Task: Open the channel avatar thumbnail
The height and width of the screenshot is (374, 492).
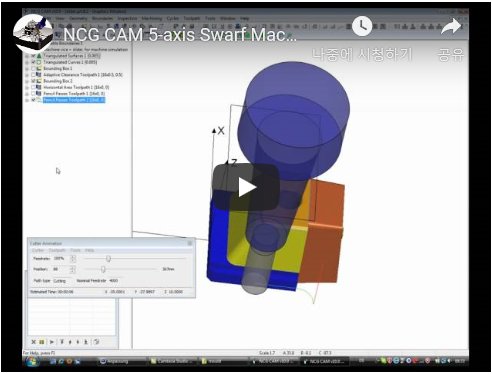Action: coord(33,33)
